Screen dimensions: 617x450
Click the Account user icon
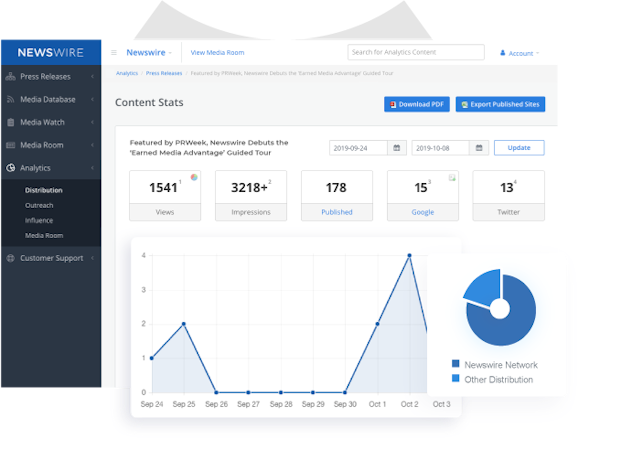point(502,53)
